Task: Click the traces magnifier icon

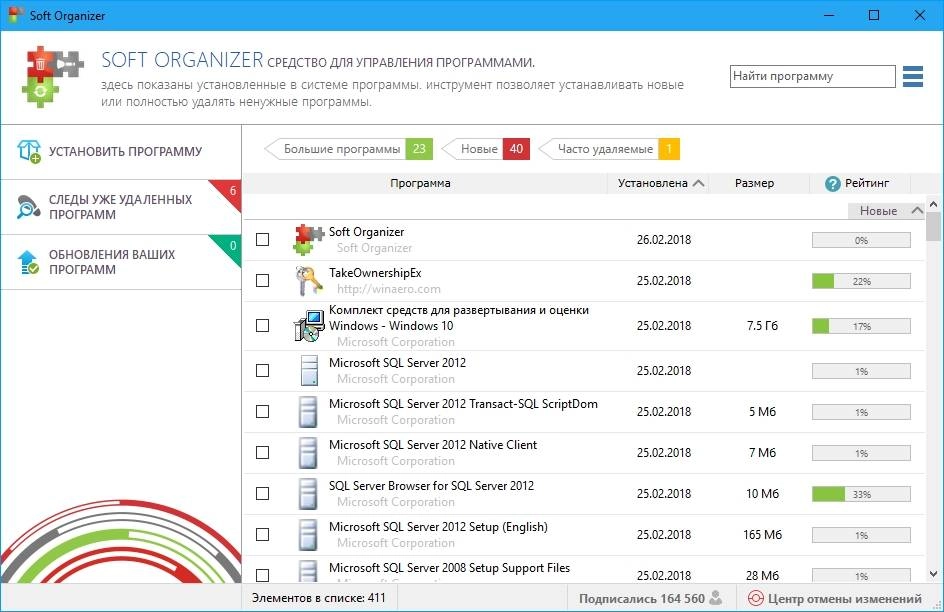Action: tap(28, 207)
